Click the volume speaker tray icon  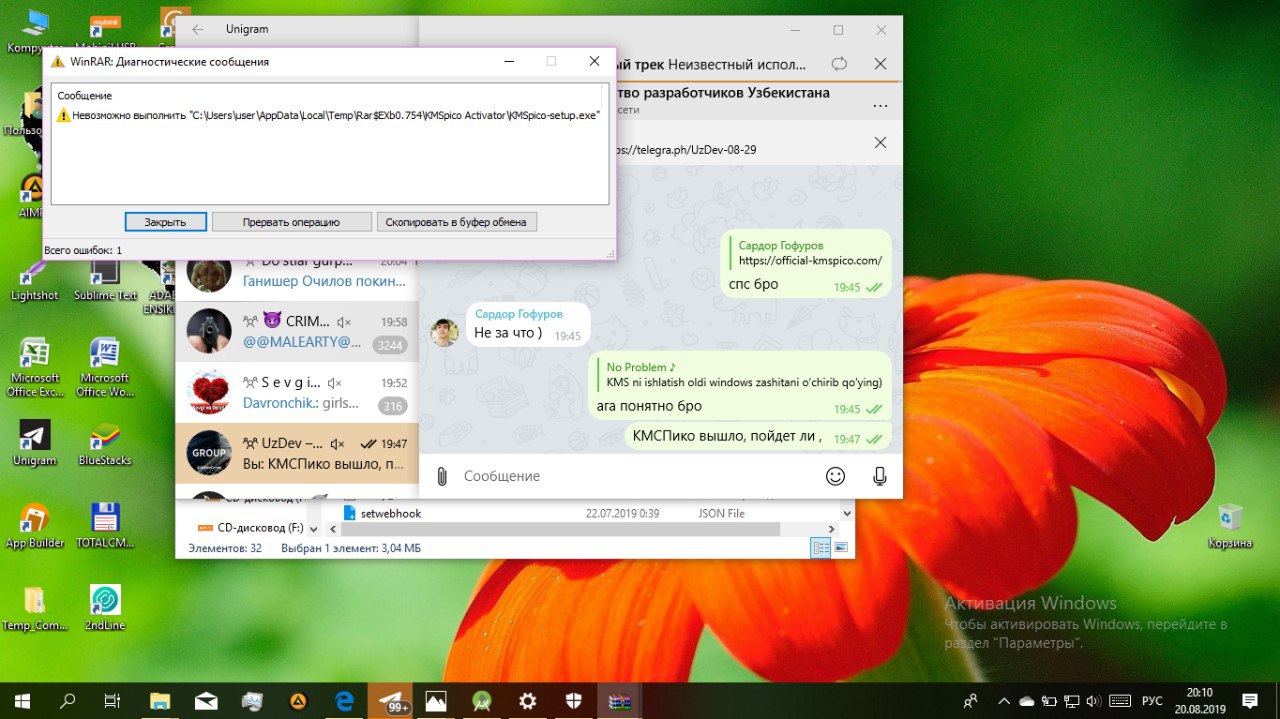[1093, 701]
